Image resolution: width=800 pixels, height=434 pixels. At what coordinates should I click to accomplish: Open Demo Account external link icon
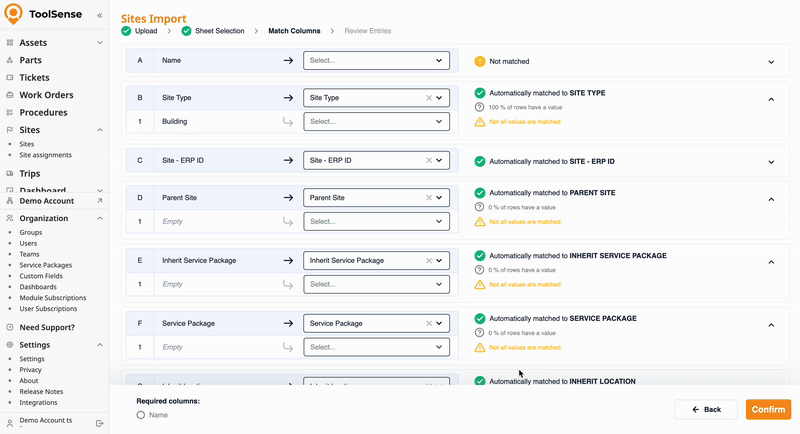(x=99, y=201)
